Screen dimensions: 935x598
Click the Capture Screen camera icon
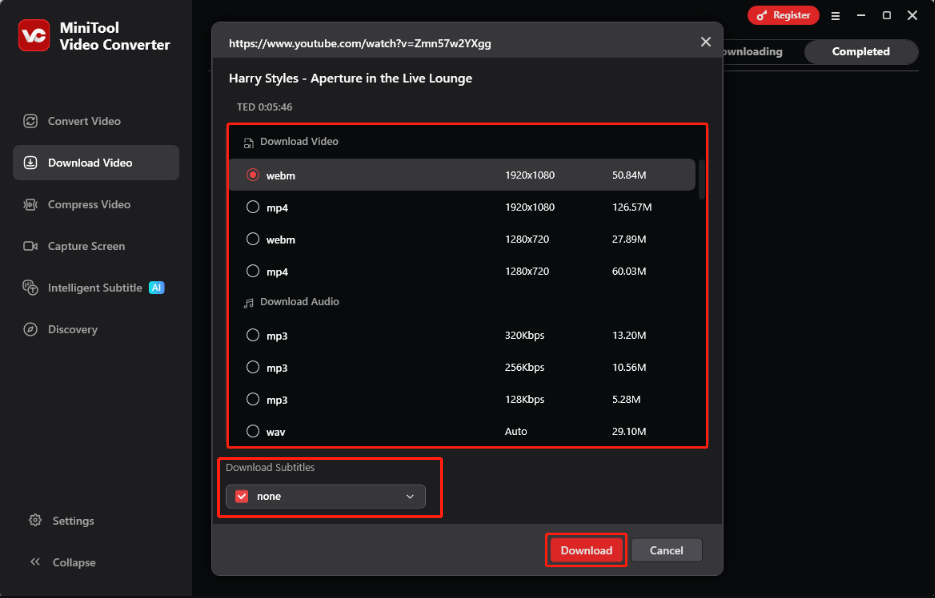tap(30, 246)
